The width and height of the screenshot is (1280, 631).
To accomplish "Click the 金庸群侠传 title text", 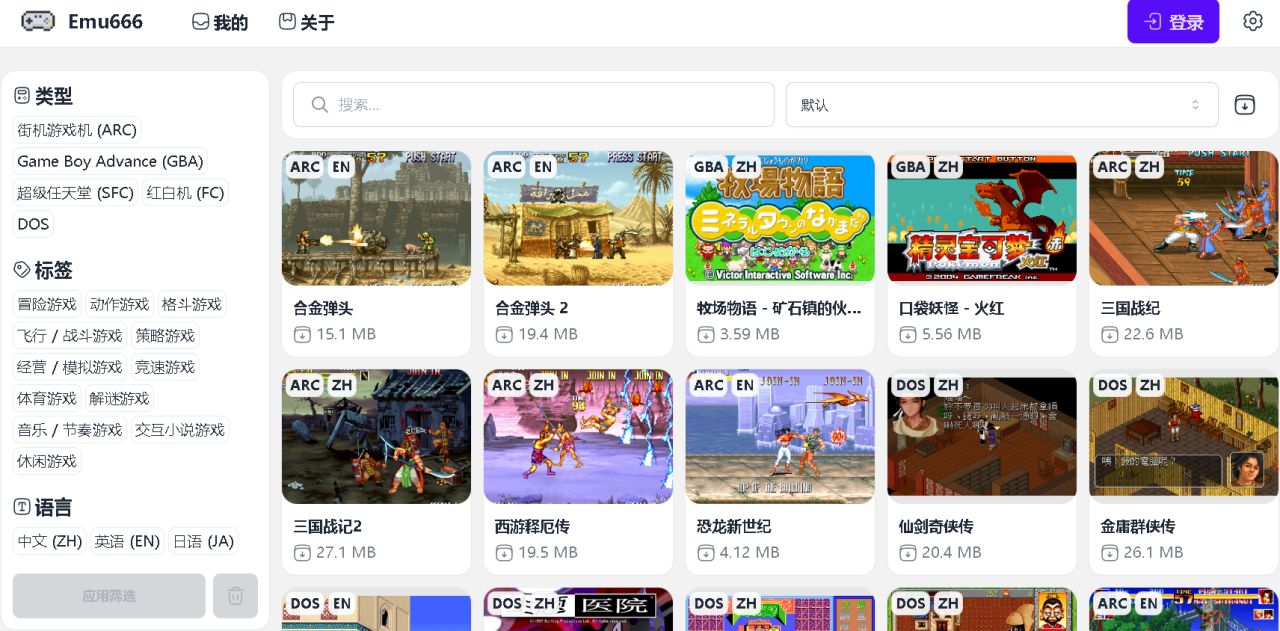I will tap(1138, 526).
